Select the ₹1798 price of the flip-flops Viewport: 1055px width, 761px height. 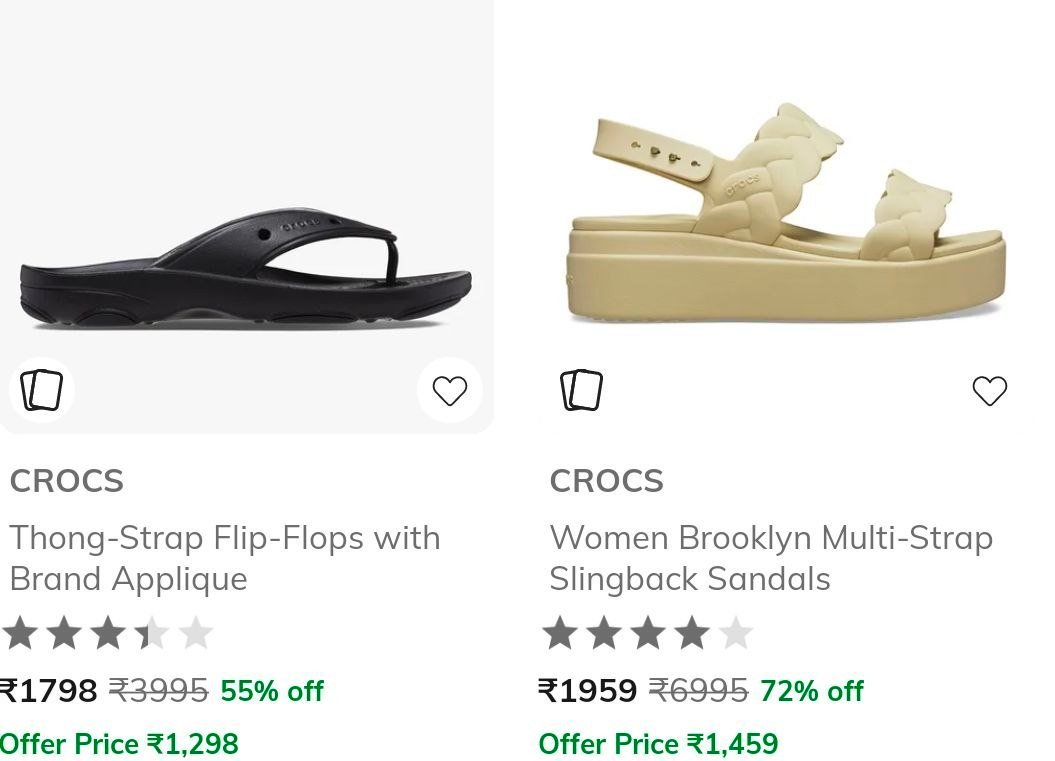click(48, 690)
